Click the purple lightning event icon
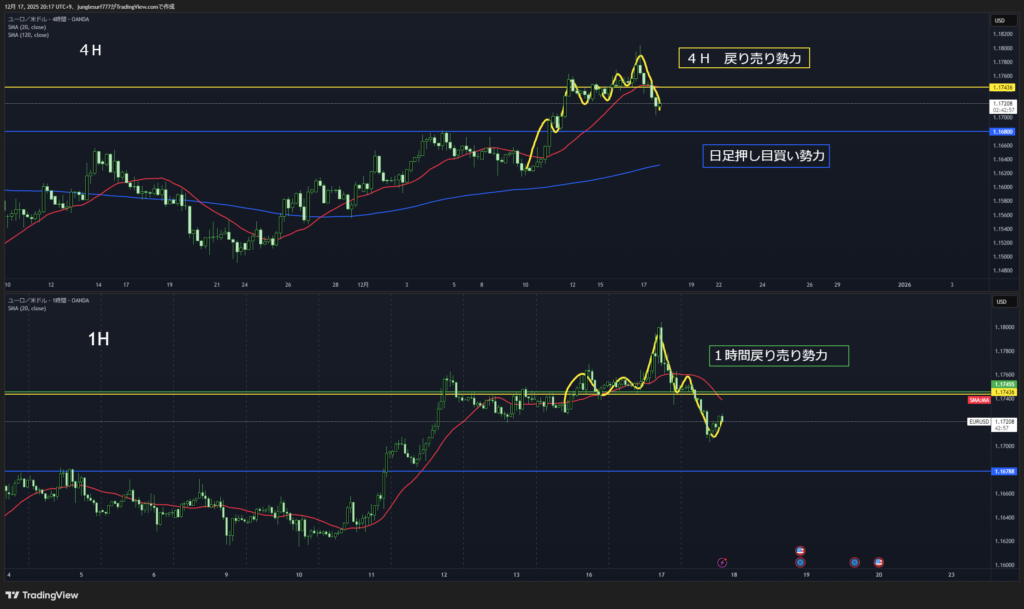Screen dimensions: 1024x609 (x=723, y=563)
